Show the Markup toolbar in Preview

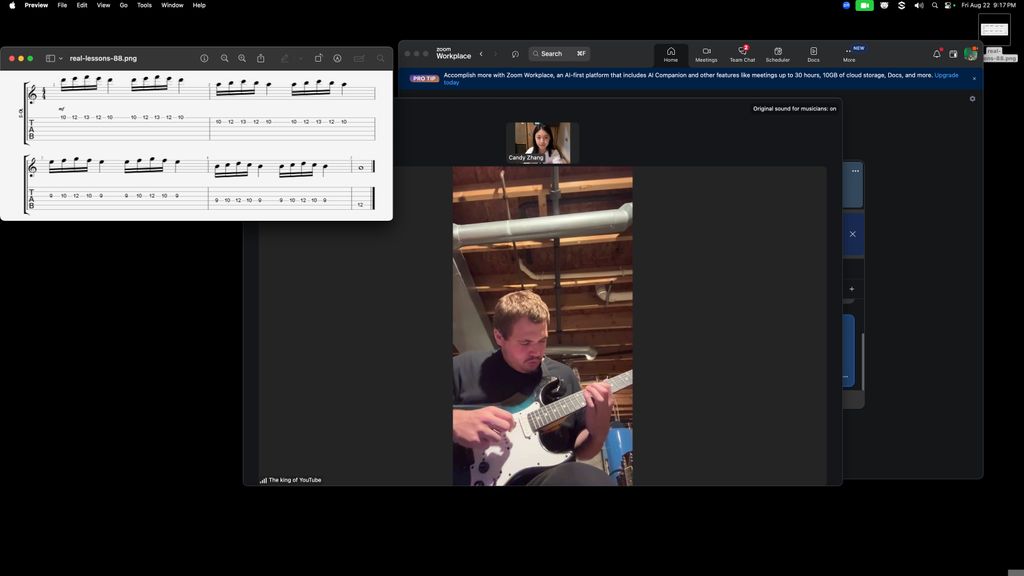pyautogui.click(x=337, y=59)
